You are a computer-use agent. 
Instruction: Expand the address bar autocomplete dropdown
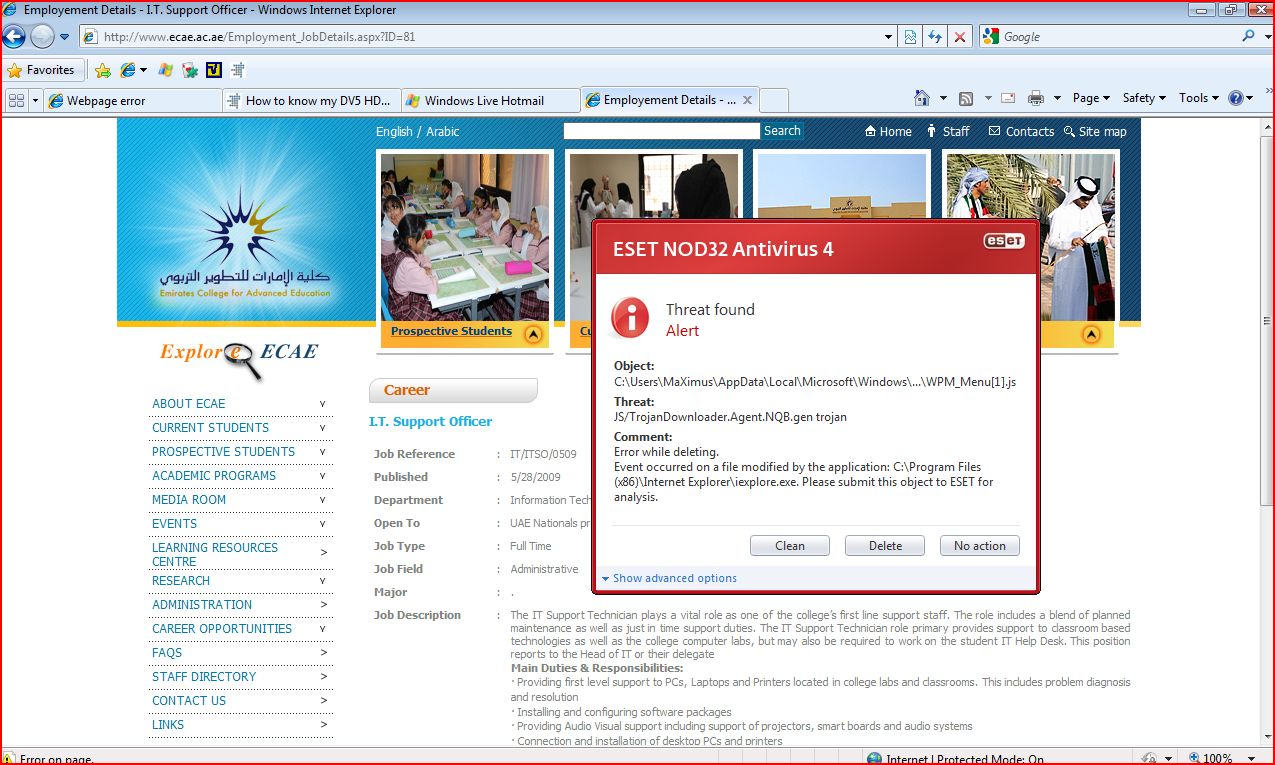889,37
